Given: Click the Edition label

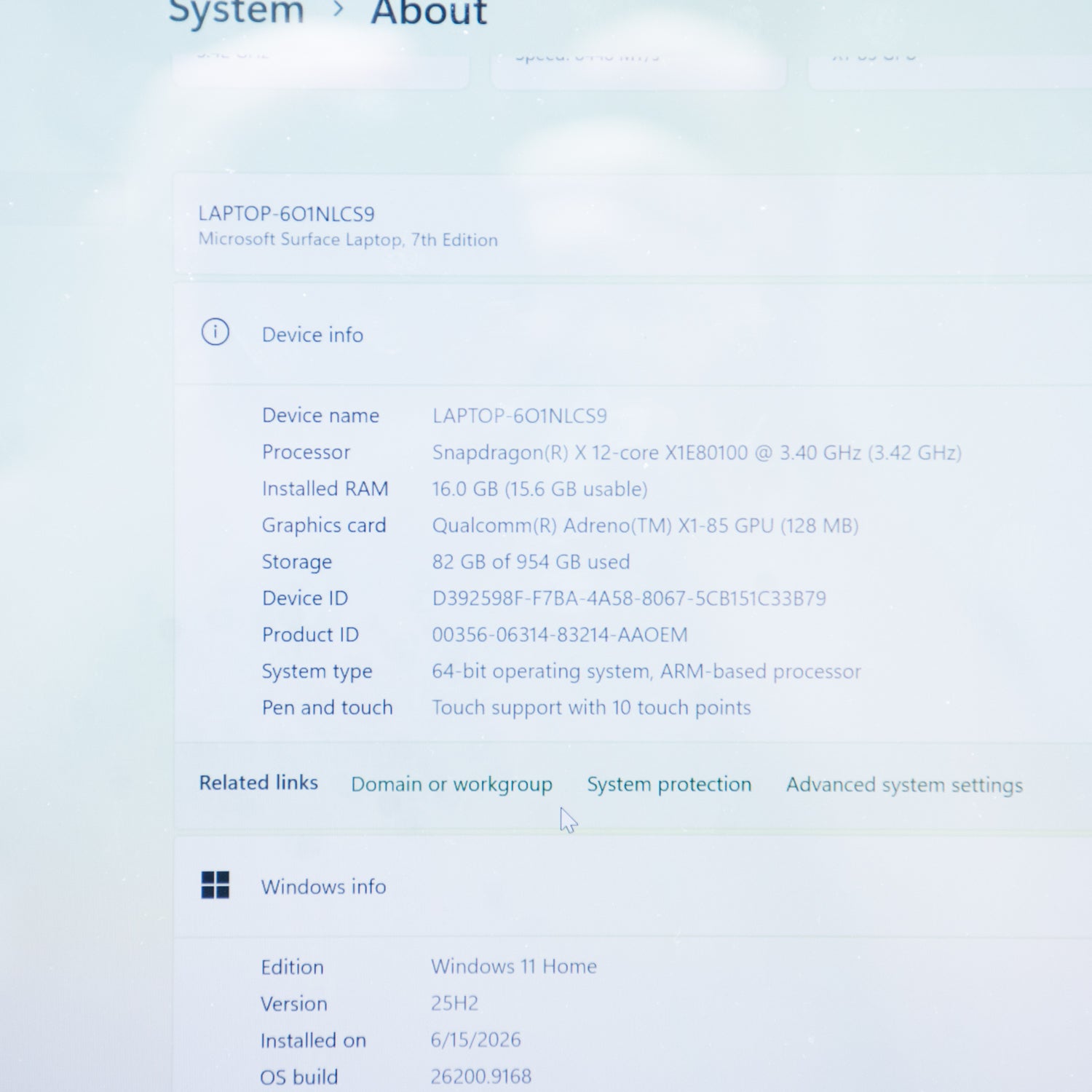Looking at the screenshot, I should (292, 967).
